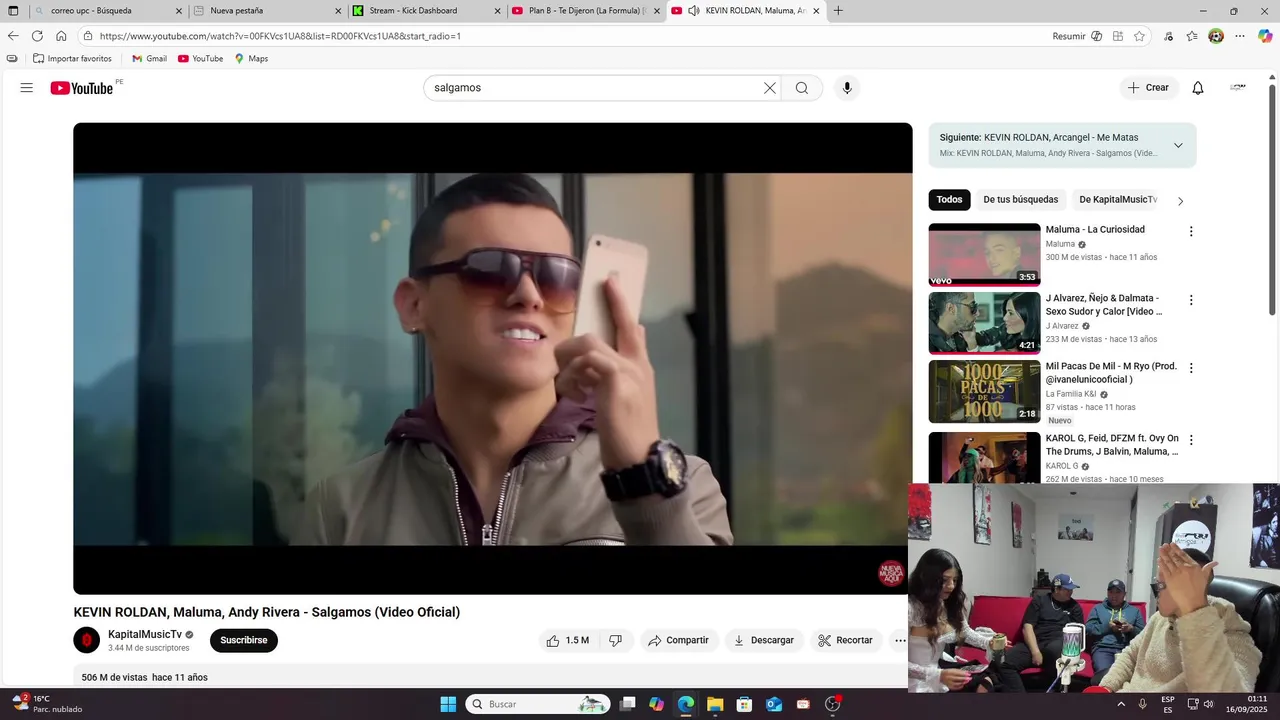
Task: Open OBS Studio from taskbar
Action: pos(832,704)
